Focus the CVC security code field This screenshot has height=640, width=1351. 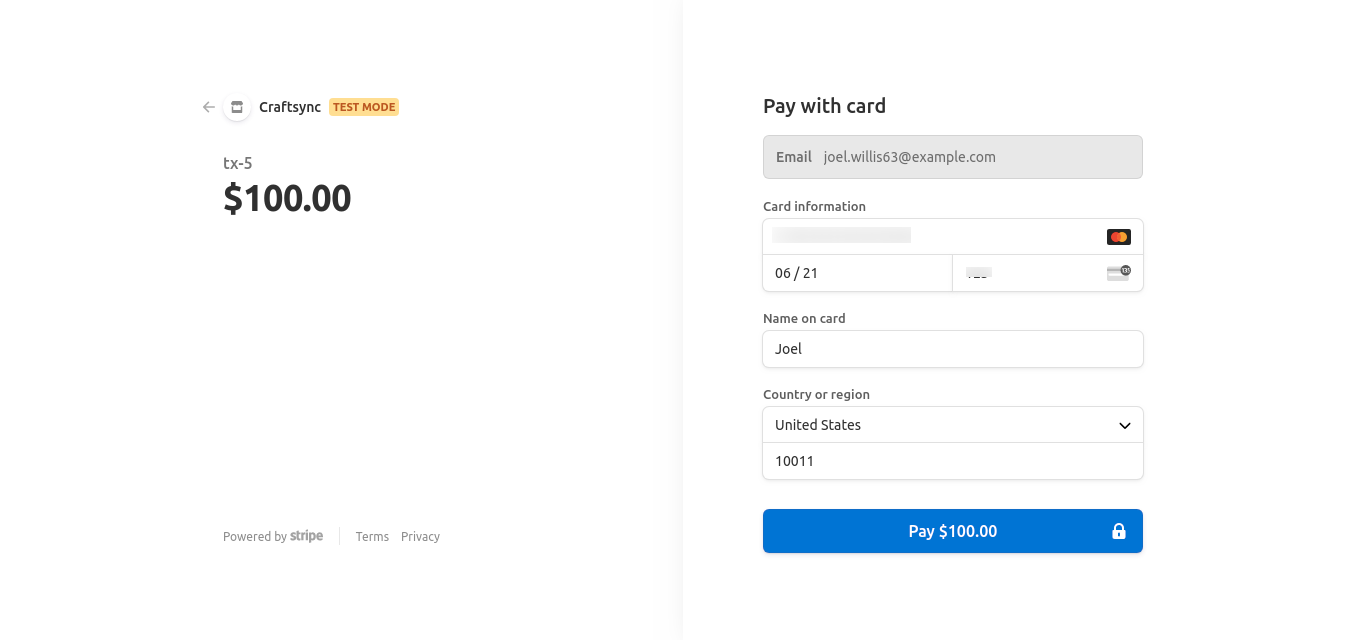[x=1030, y=273]
